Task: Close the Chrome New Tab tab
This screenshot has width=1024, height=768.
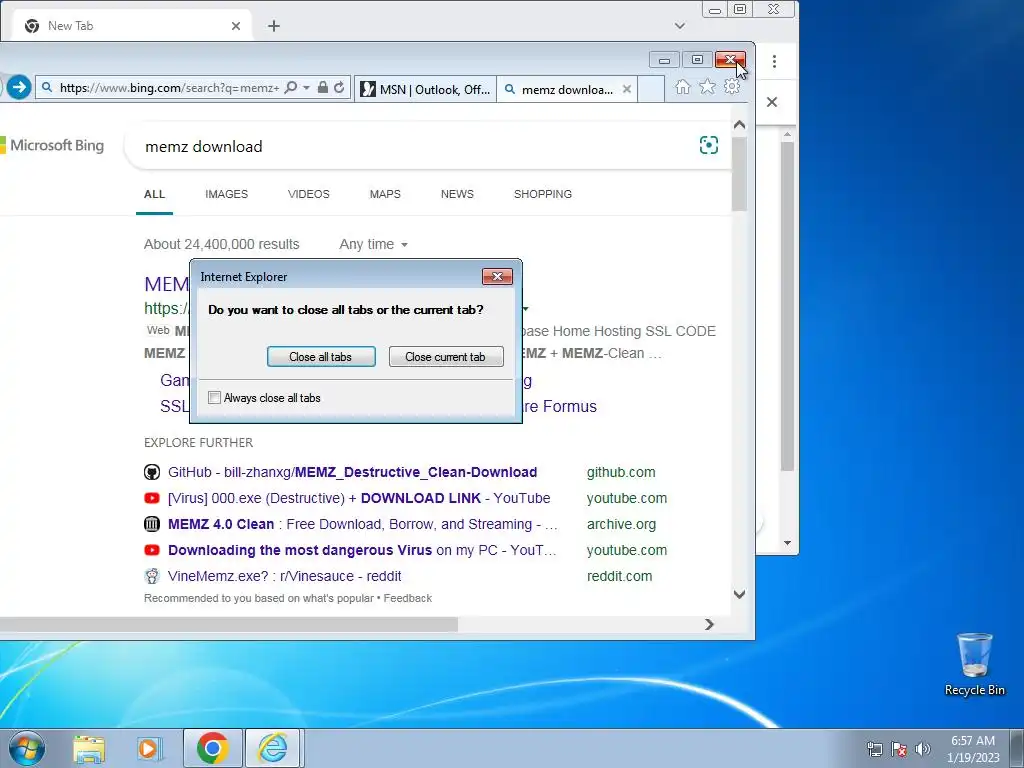Action: [236, 26]
